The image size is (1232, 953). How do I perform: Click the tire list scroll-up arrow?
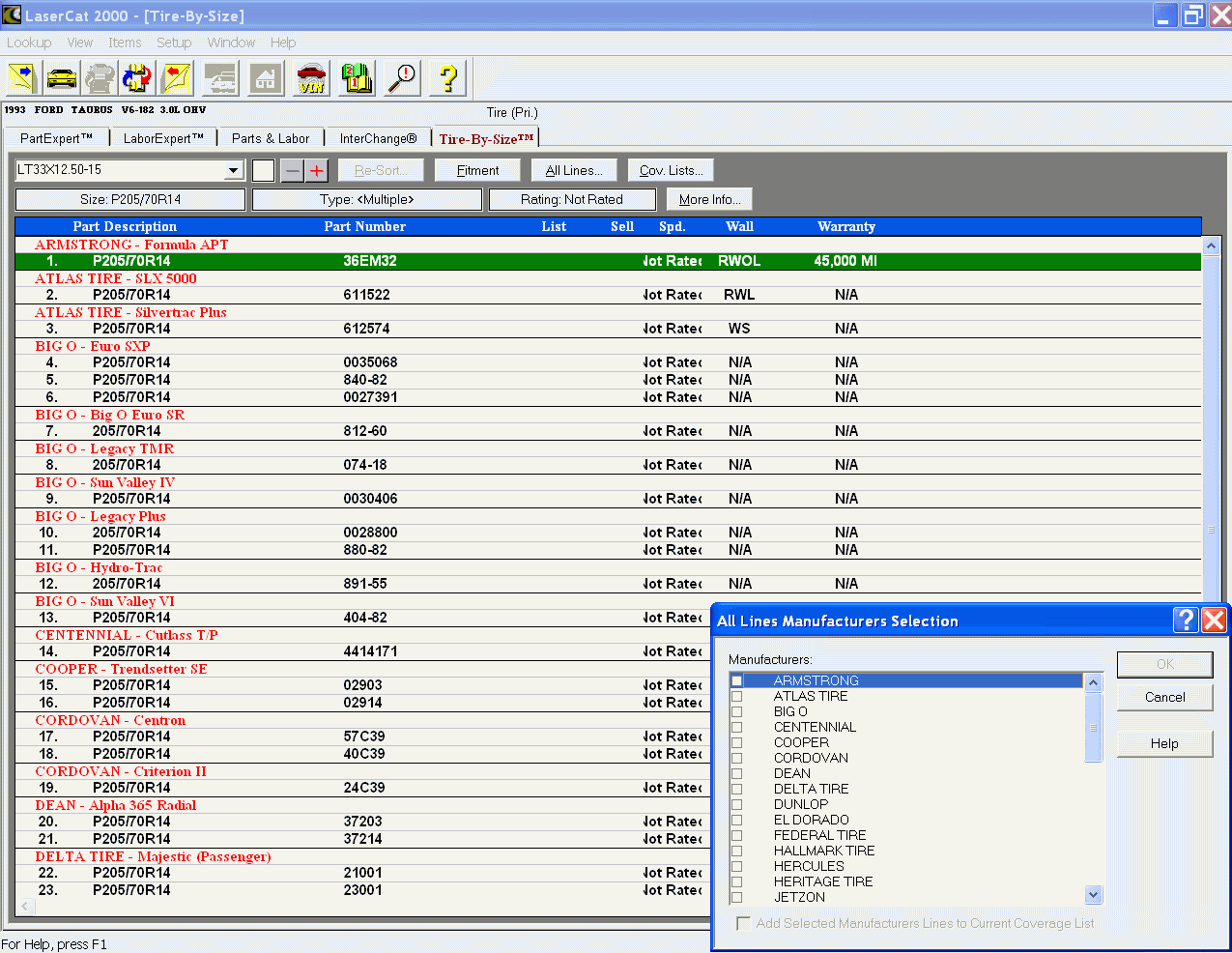click(1211, 245)
